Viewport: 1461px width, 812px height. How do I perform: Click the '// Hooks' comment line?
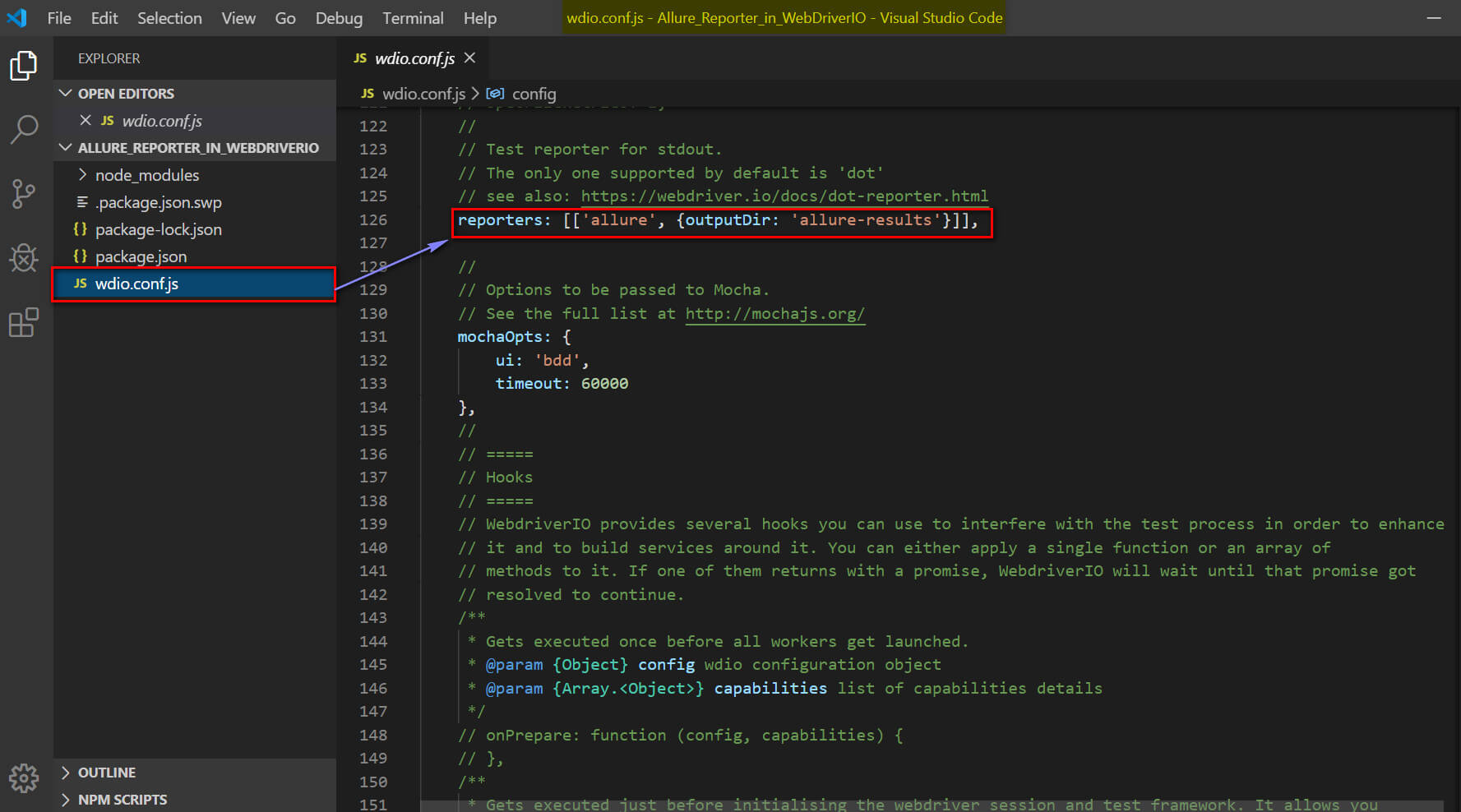(495, 478)
